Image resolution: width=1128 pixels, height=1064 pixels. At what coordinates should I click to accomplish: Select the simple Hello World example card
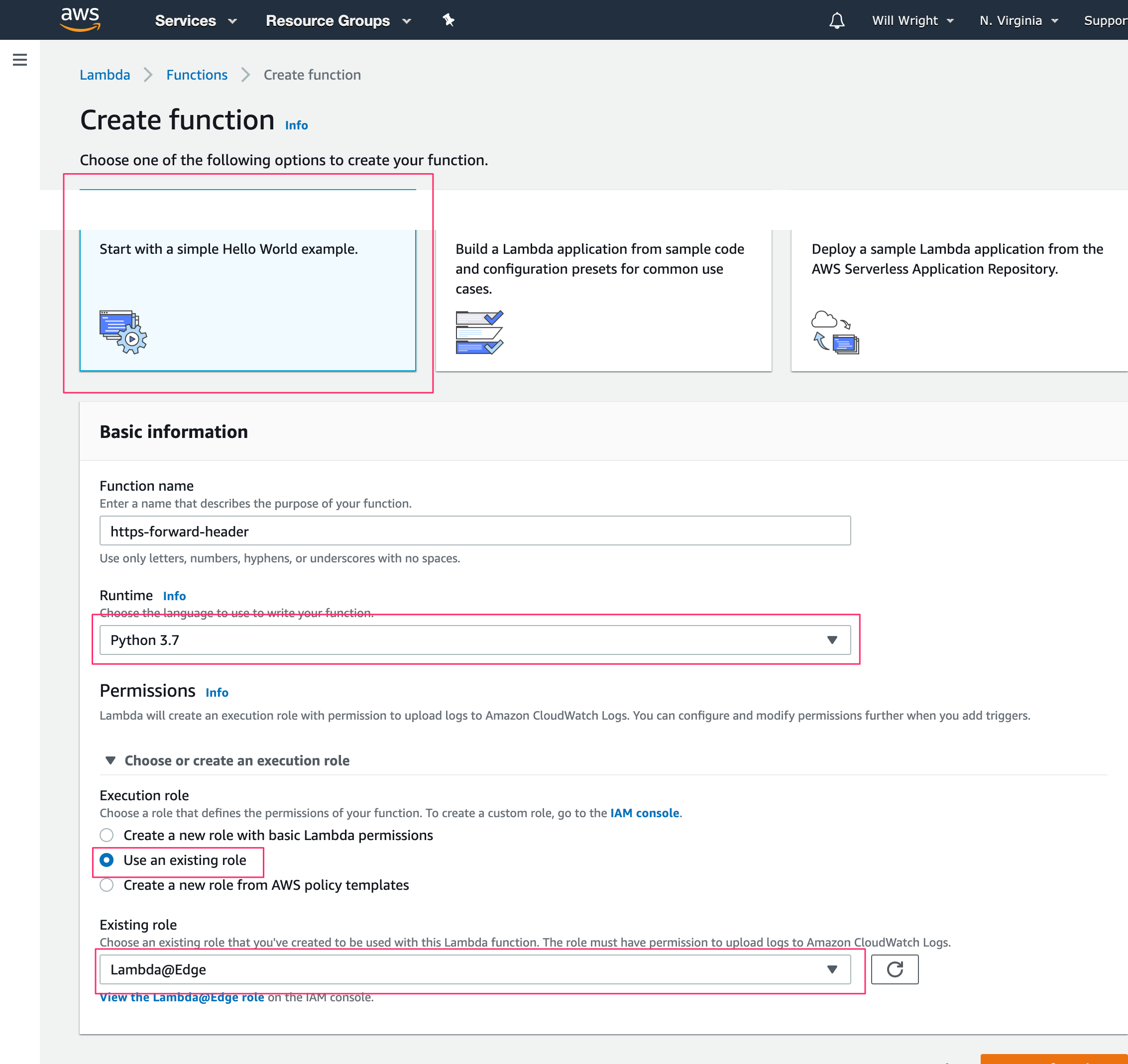tap(248, 300)
